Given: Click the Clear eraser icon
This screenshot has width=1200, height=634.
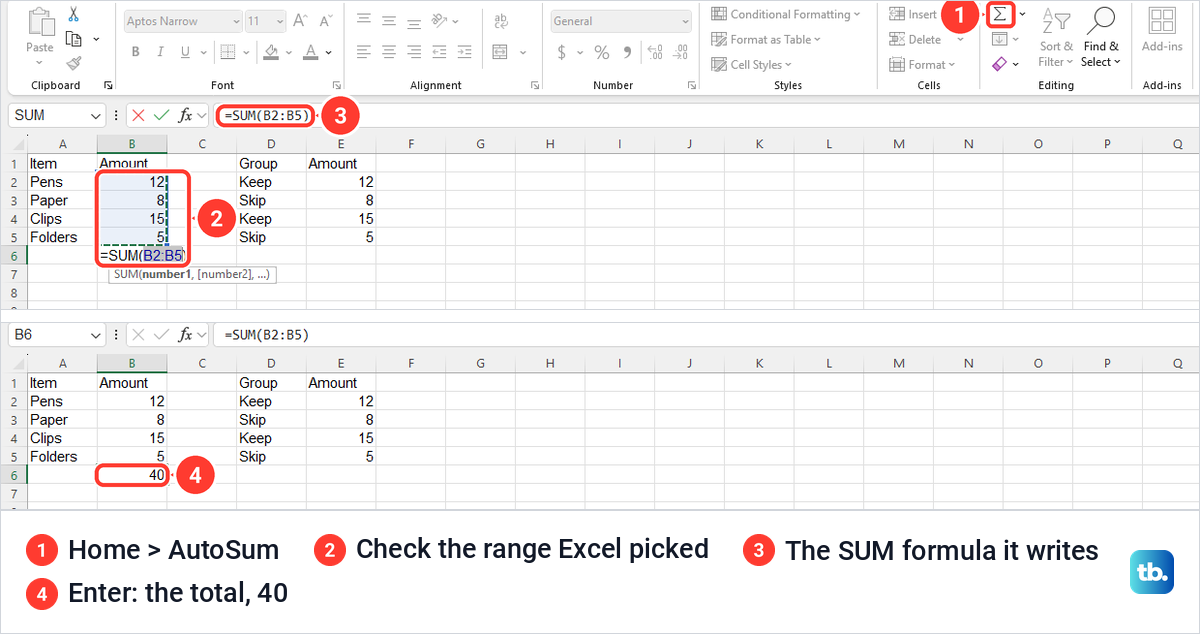Looking at the screenshot, I should pos(1000,64).
